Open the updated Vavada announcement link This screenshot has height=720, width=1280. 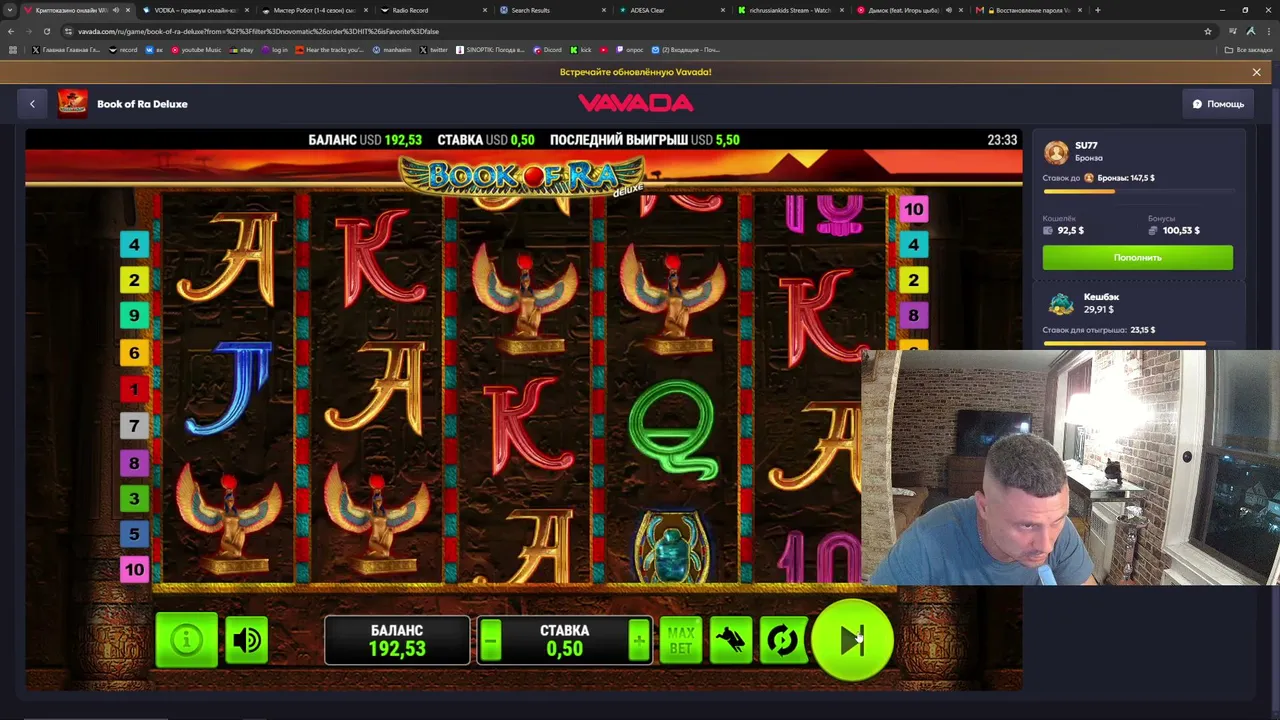coord(636,72)
